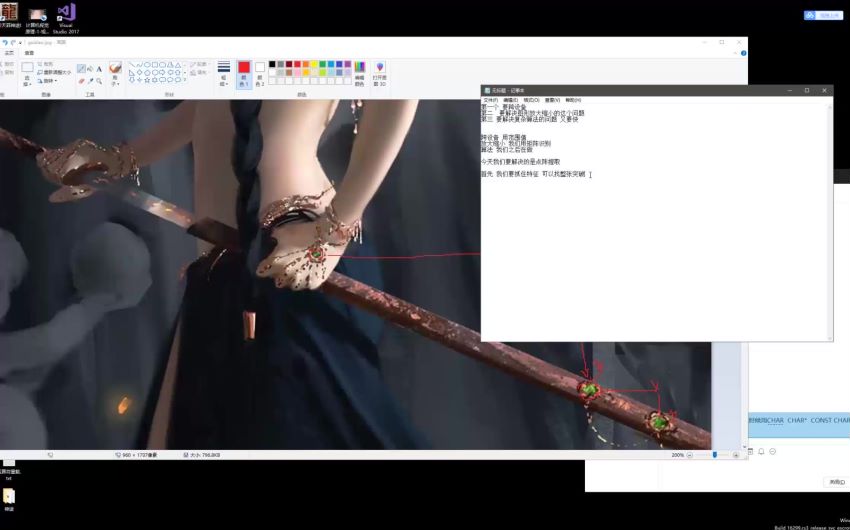Select the Pencil tool in Paint
The image size is (850, 530).
pyautogui.click(x=81, y=69)
